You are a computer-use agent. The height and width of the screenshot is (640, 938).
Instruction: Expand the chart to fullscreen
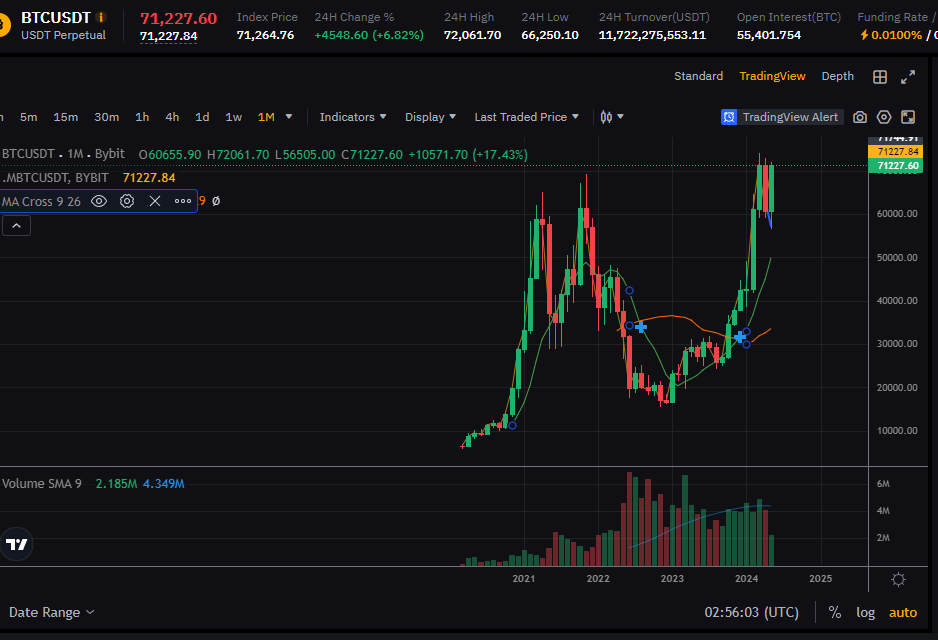pyautogui.click(x=908, y=77)
